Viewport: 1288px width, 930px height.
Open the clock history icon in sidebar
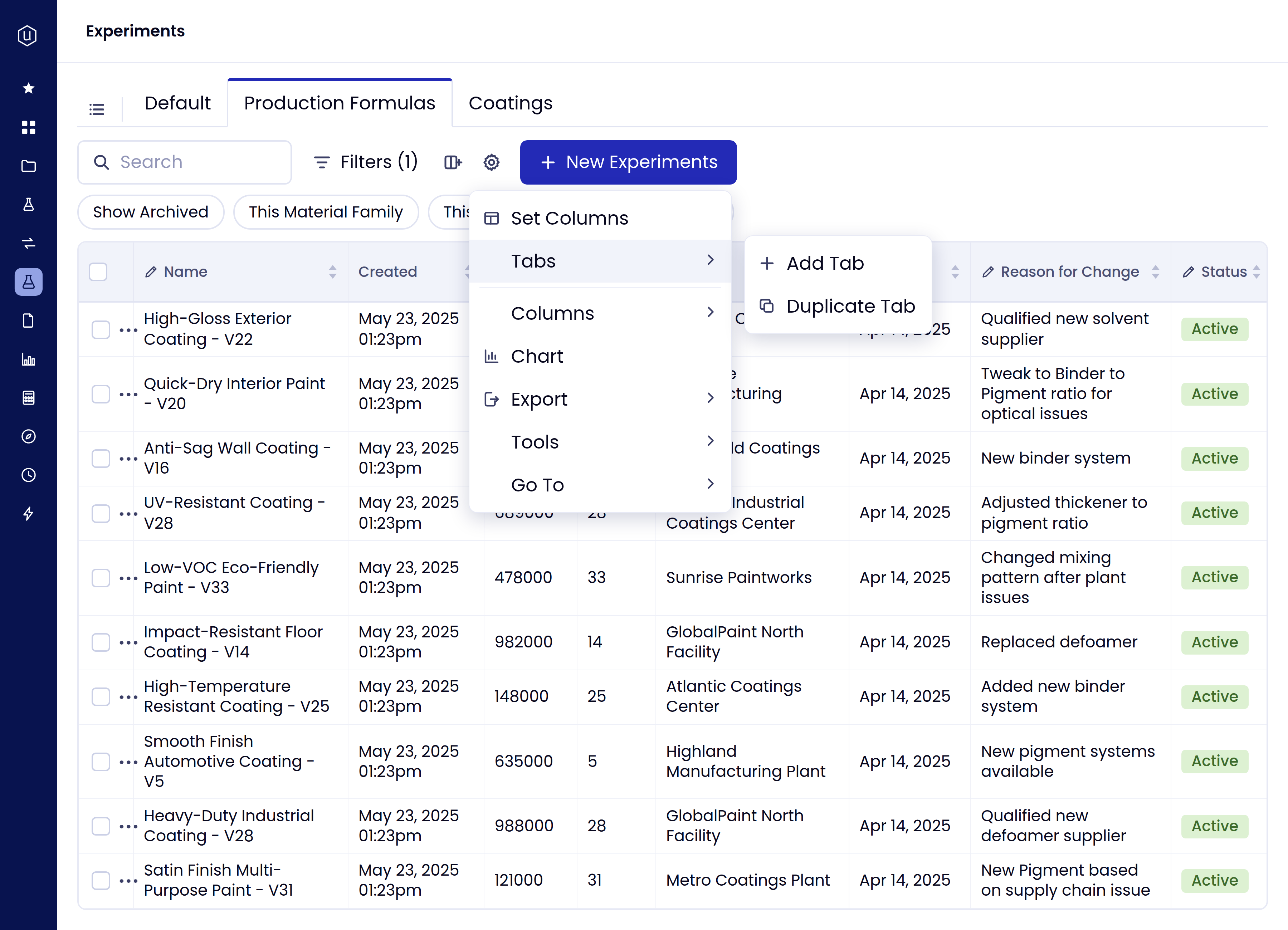[x=28, y=475]
